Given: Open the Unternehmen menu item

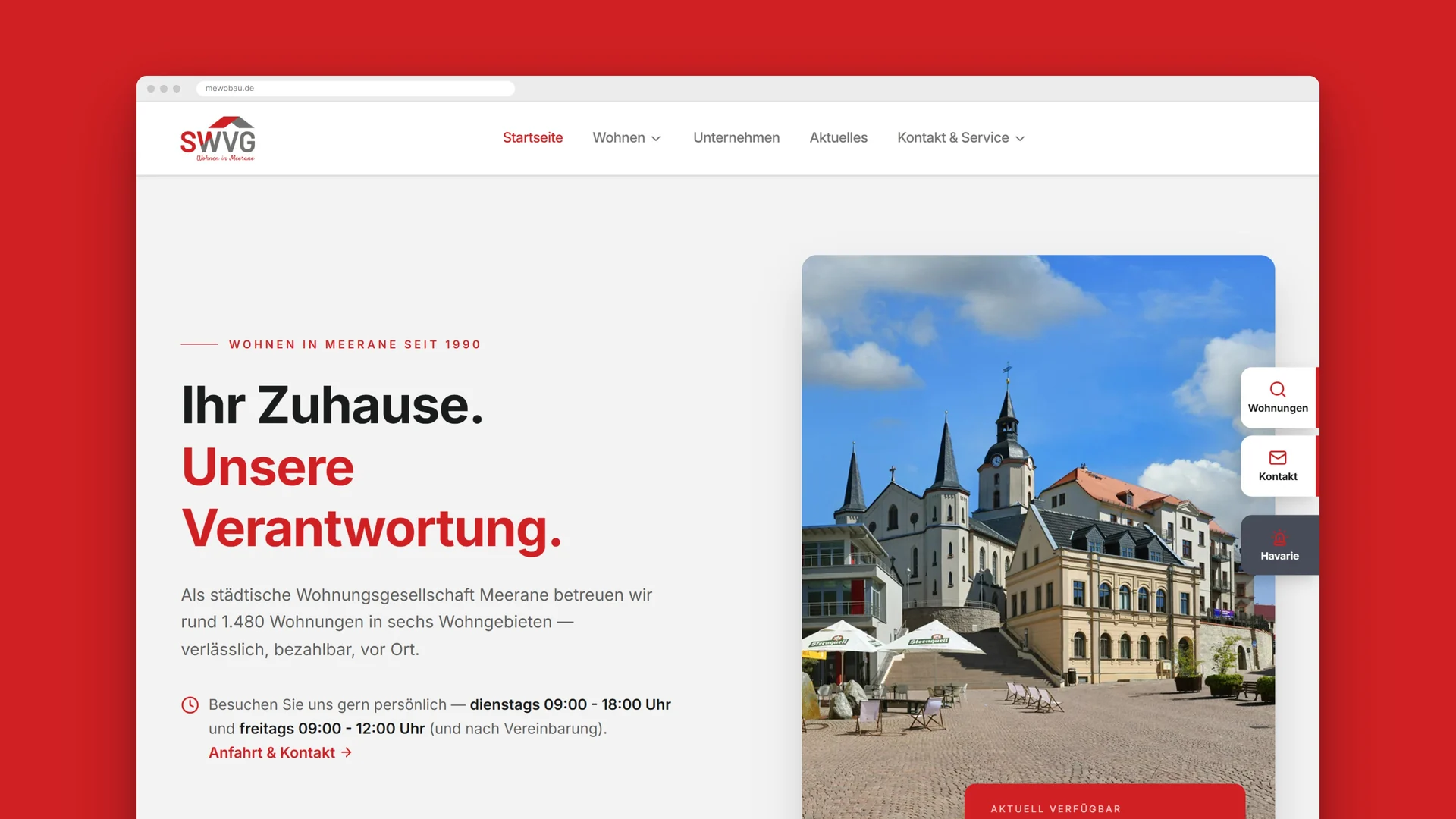Looking at the screenshot, I should [x=736, y=137].
